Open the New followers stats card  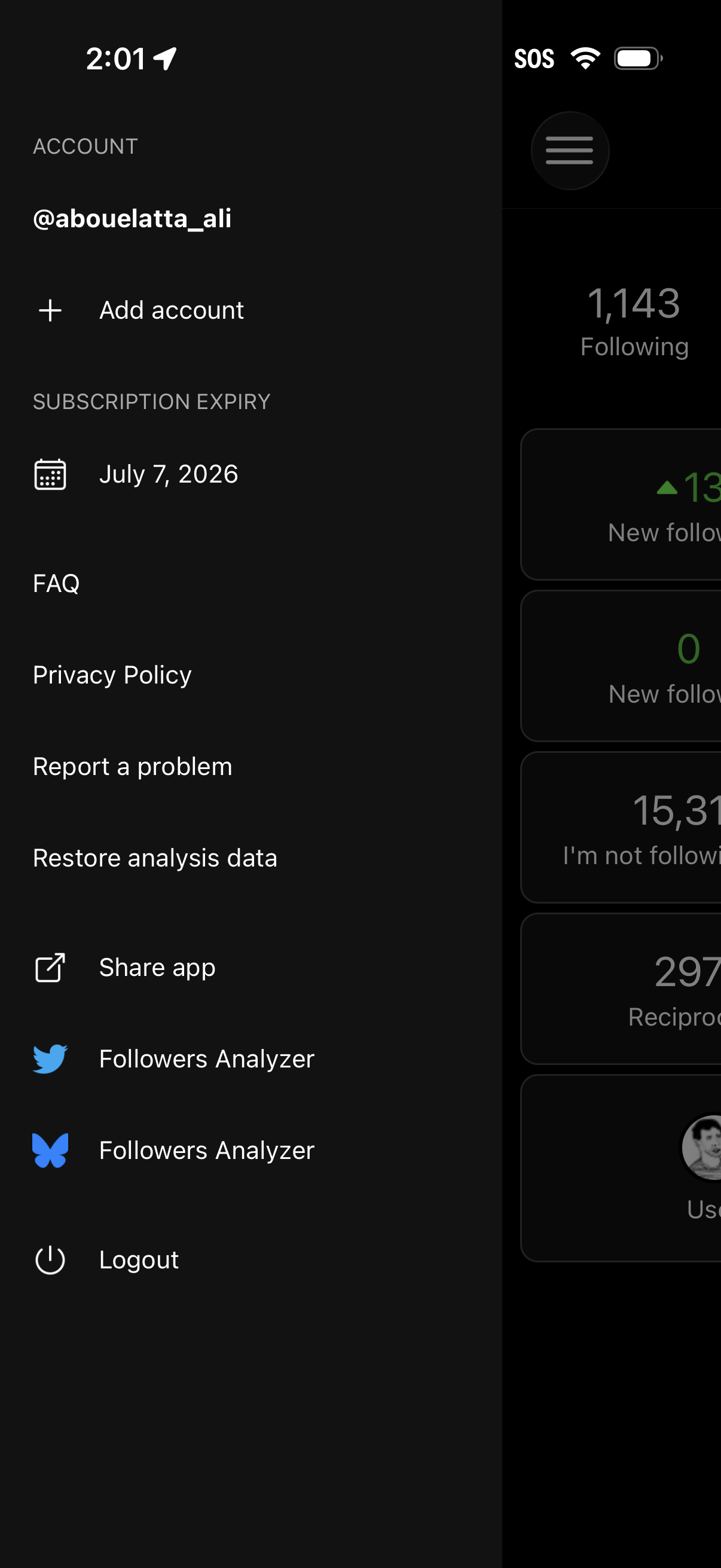coord(639,505)
